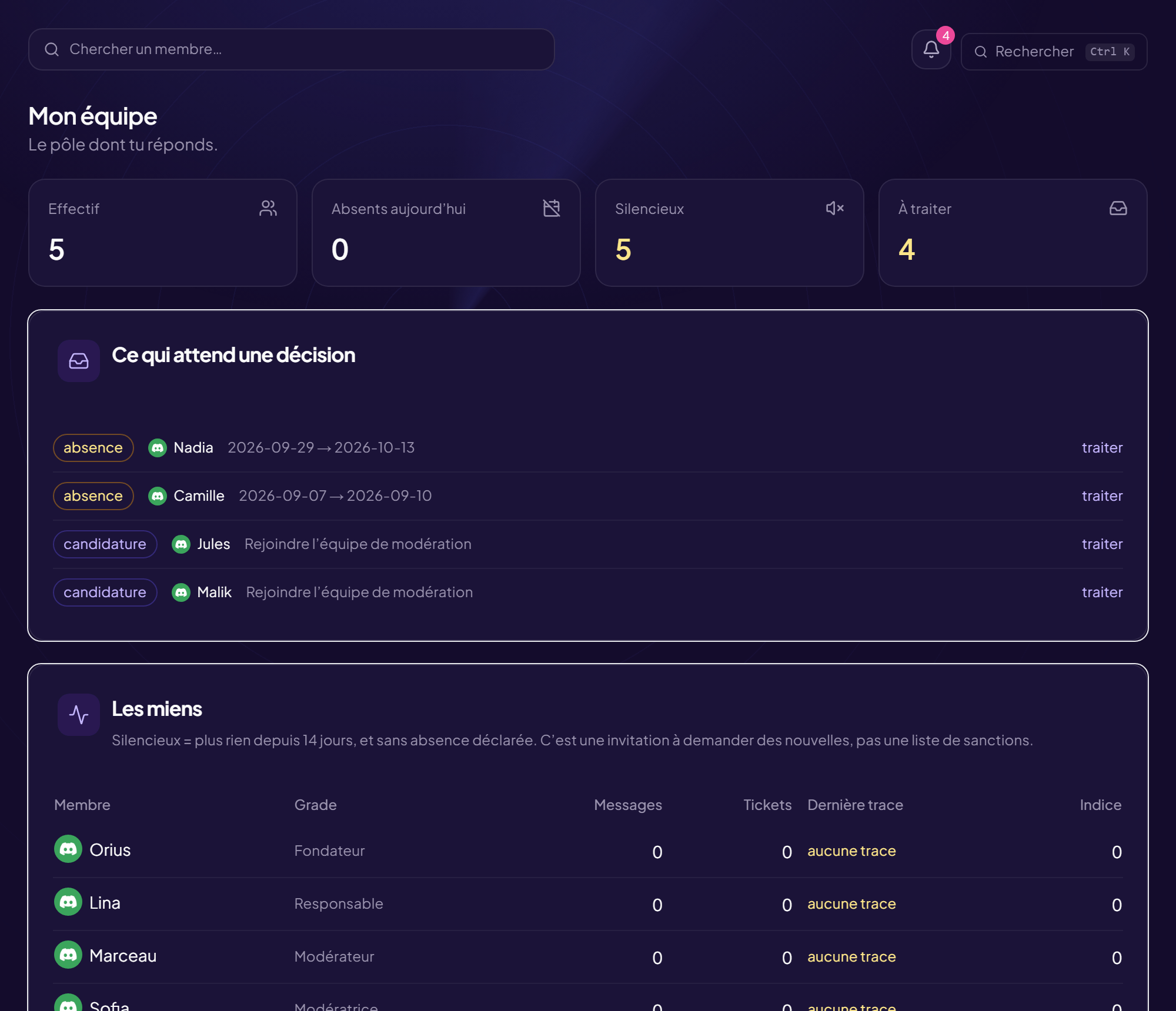Click 'aucune trace' in Lina's row

(851, 904)
